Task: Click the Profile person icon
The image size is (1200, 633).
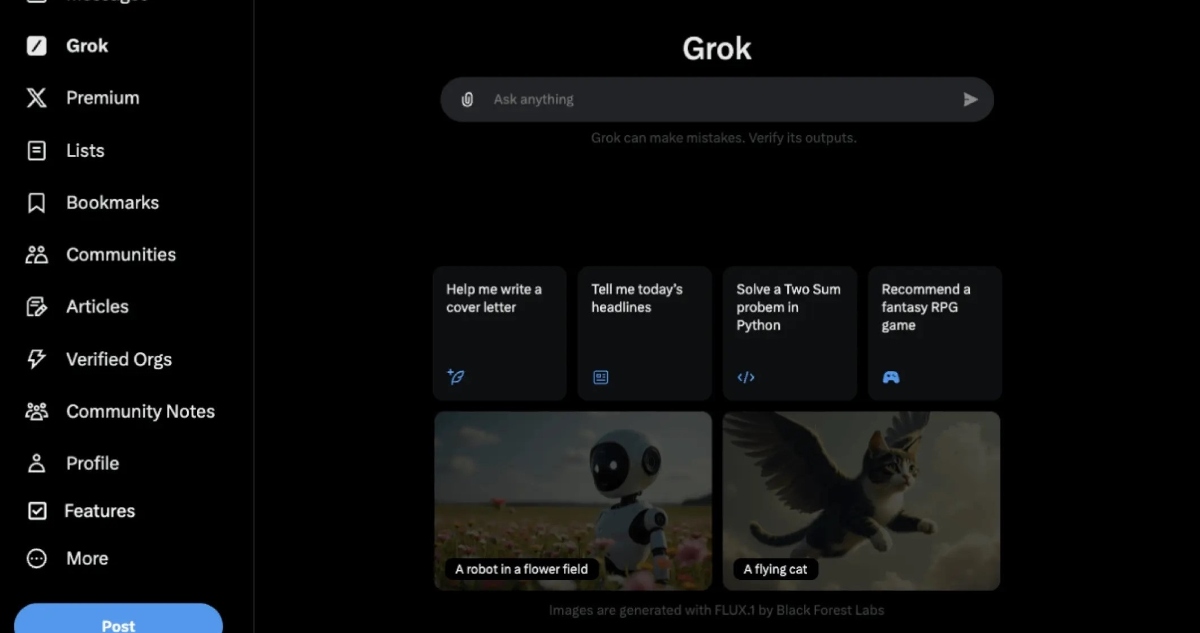Action: pos(37,463)
